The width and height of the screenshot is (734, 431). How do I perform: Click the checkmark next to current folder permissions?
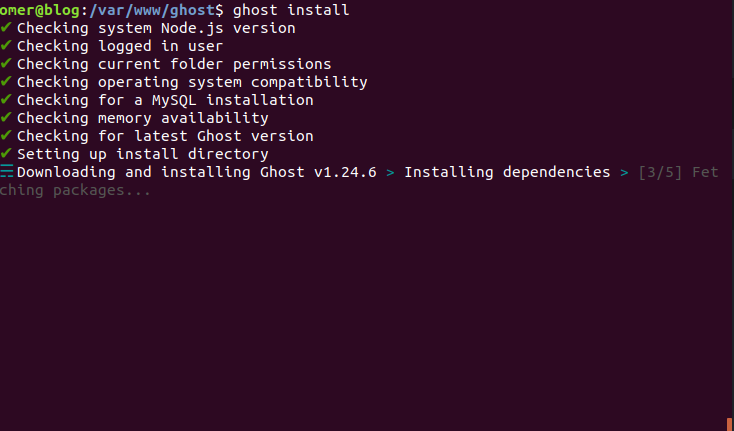pos(6,63)
